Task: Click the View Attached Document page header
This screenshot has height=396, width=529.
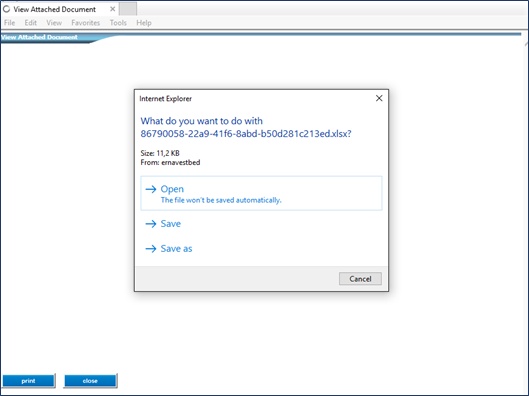Action: (x=39, y=37)
